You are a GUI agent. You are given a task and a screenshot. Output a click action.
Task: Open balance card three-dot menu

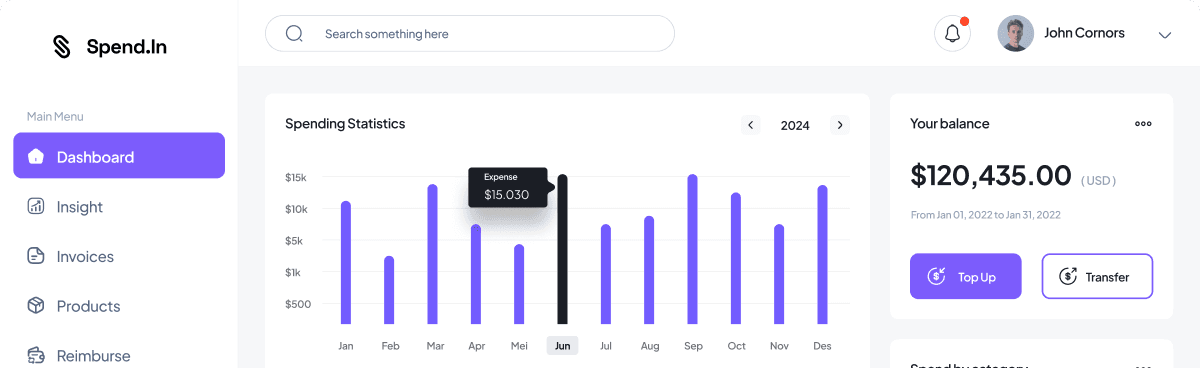pyautogui.click(x=1143, y=124)
